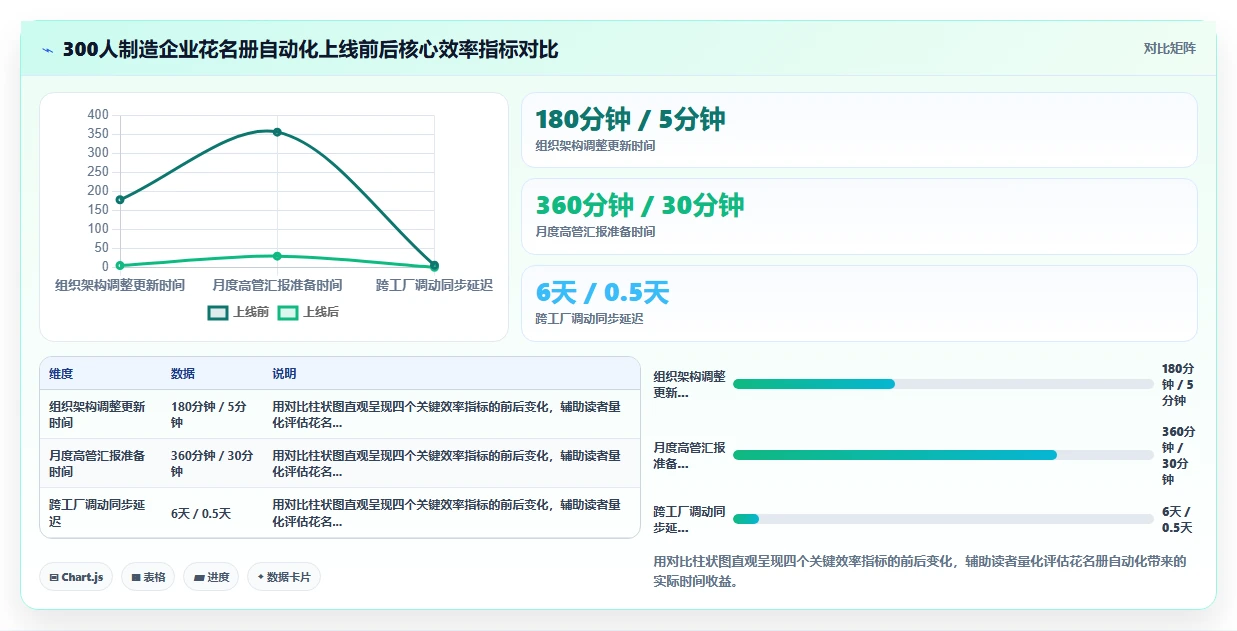1237x631 pixels.
Task: Click the y-axis value 400
Action: point(98,115)
